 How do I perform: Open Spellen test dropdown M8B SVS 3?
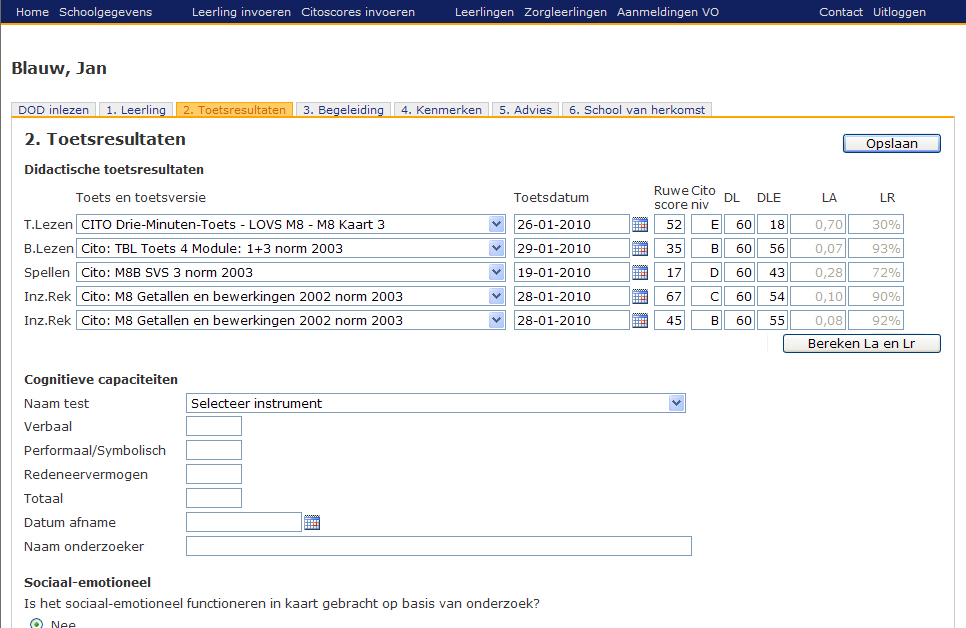point(291,272)
